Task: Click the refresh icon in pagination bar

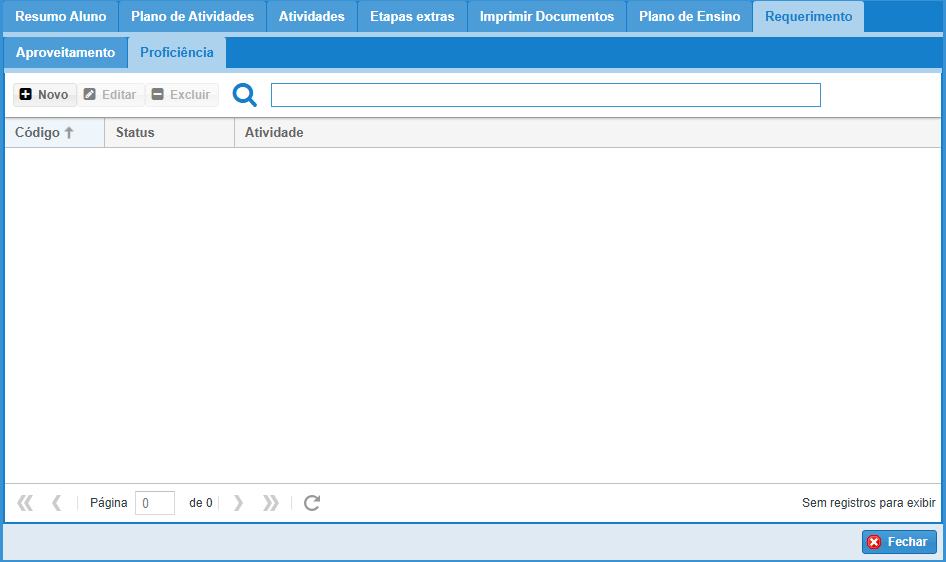Action: pyautogui.click(x=312, y=503)
